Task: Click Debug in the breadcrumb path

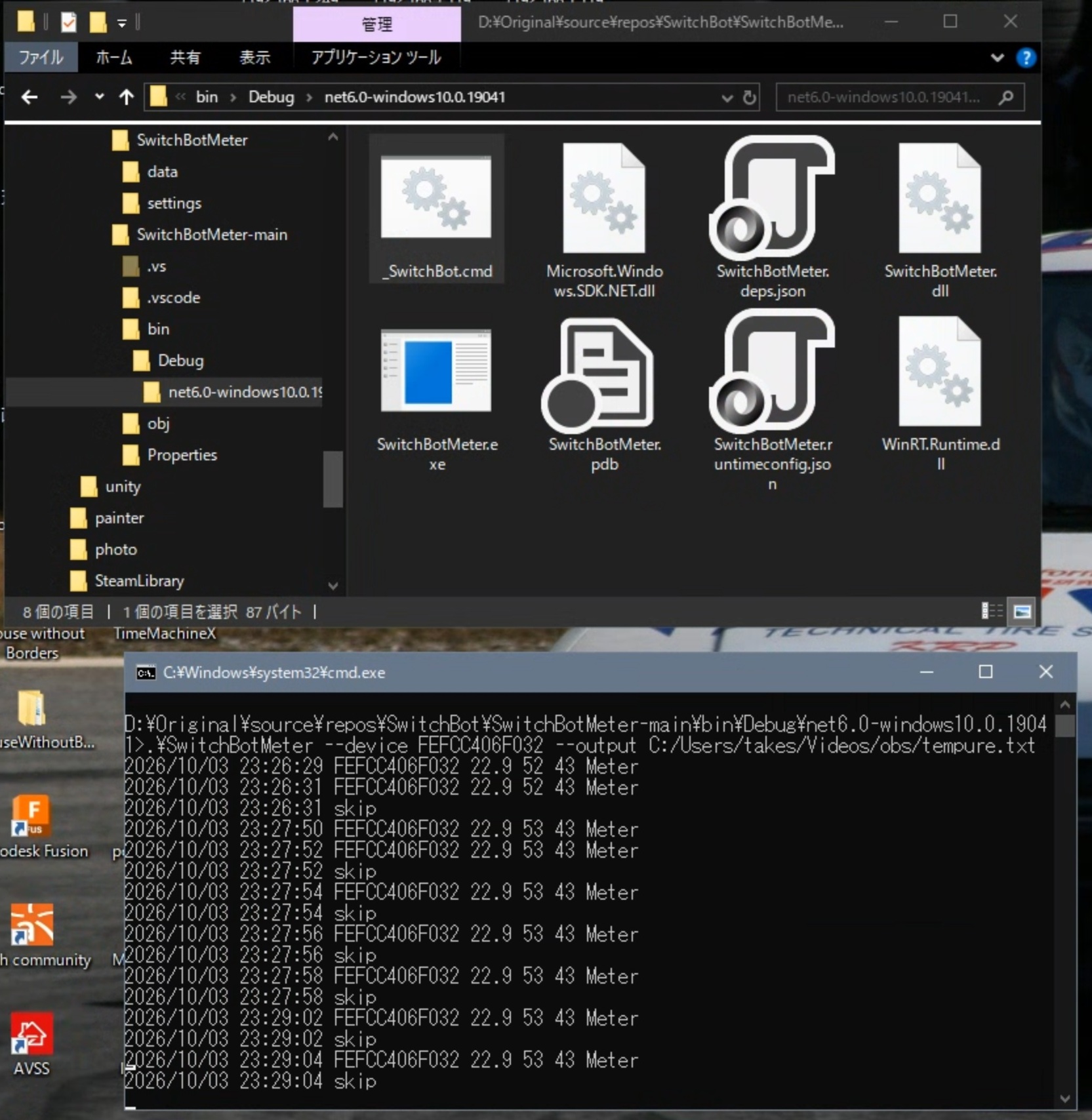Action: 271,97
